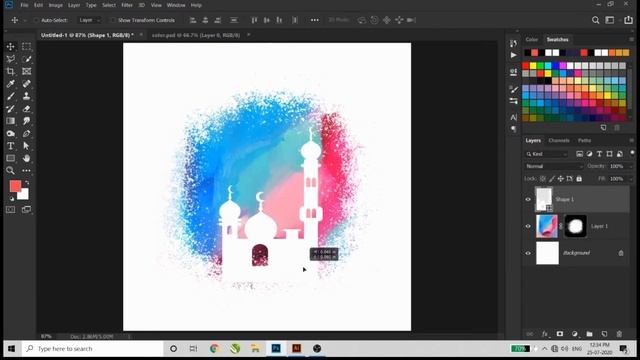
Task: Pick the yellow swatch in Swatches panel
Action: pyautogui.click(x=533, y=66)
